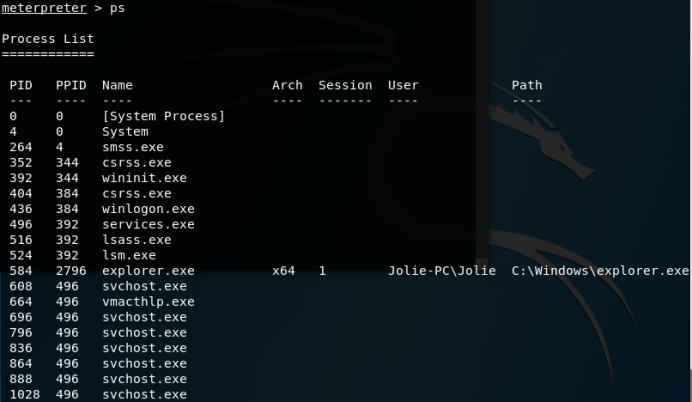Viewport: 692px width, 402px height.
Task: Click PID 496 of services.exe
Action: tap(21, 224)
